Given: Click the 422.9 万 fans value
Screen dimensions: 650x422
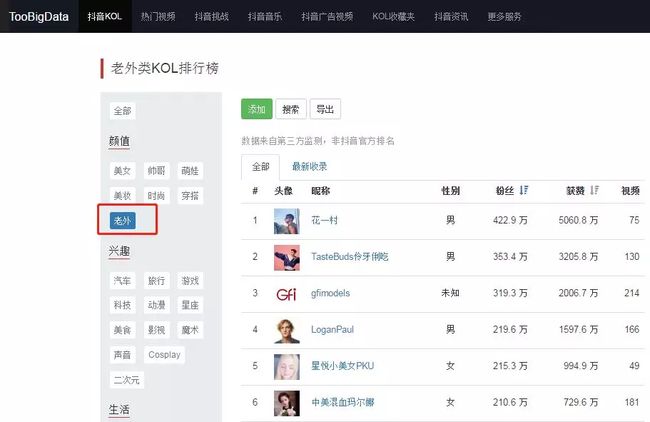Looking at the screenshot, I should tap(510, 220).
